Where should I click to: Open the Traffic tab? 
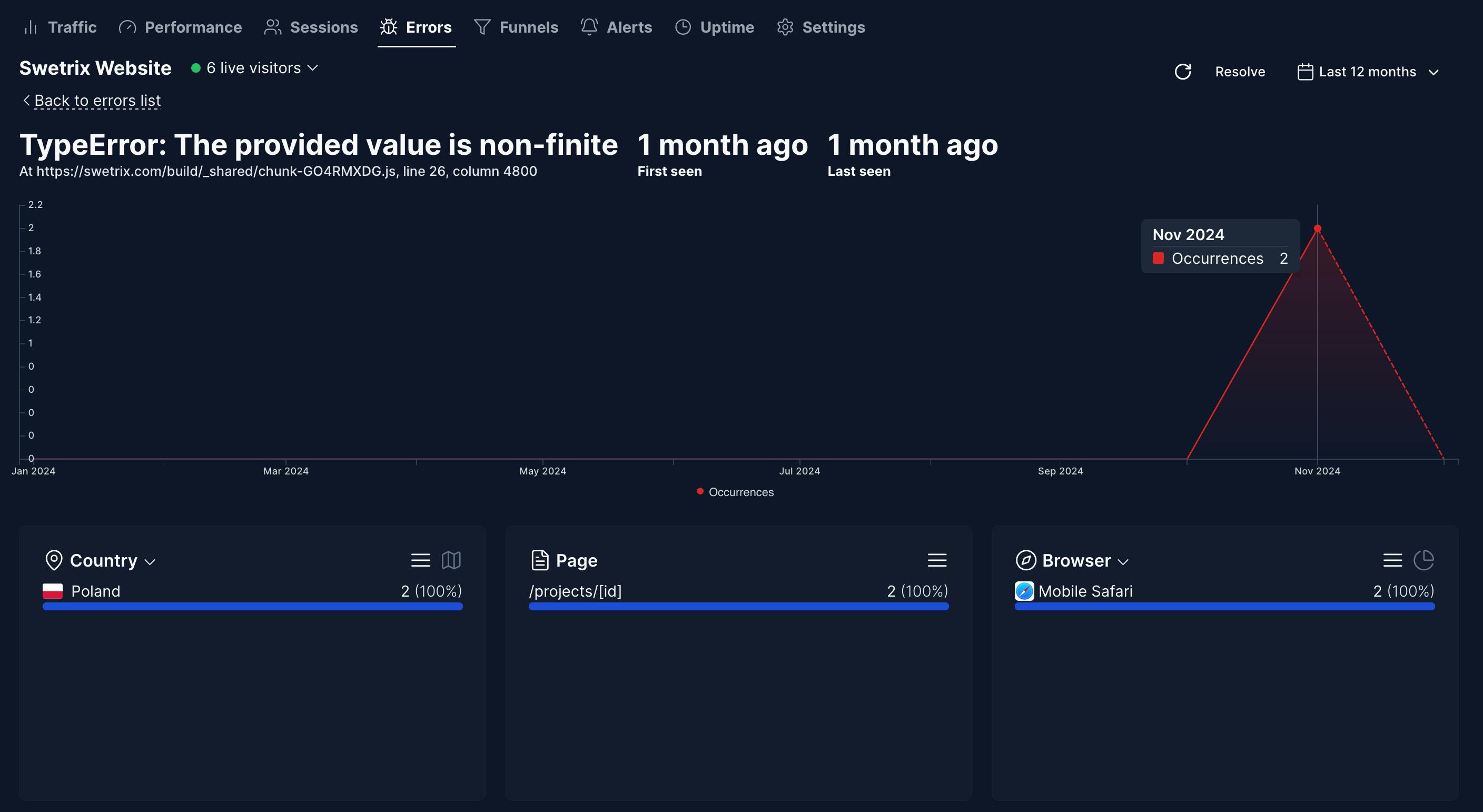[60, 27]
